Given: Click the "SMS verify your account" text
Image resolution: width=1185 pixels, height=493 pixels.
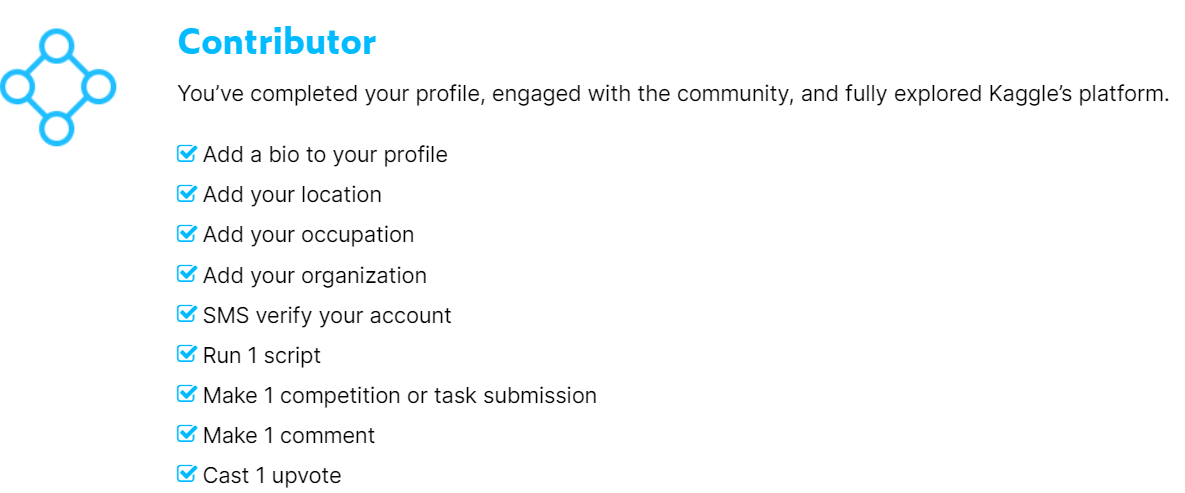Looking at the screenshot, I should pyautogui.click(x=327, y=316).
